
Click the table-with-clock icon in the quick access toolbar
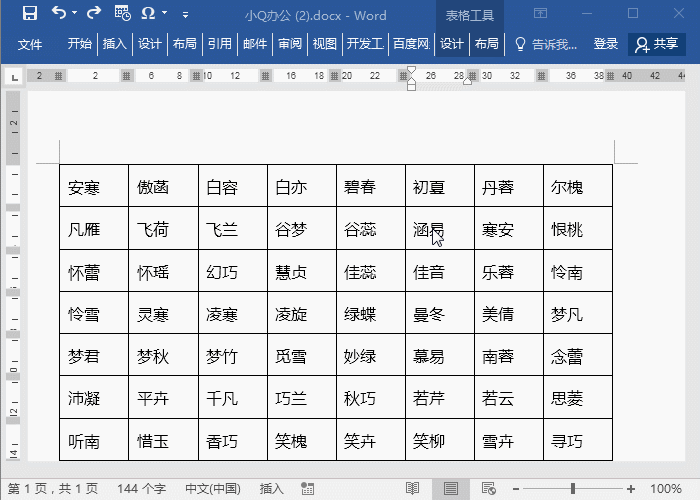[122, 13]
